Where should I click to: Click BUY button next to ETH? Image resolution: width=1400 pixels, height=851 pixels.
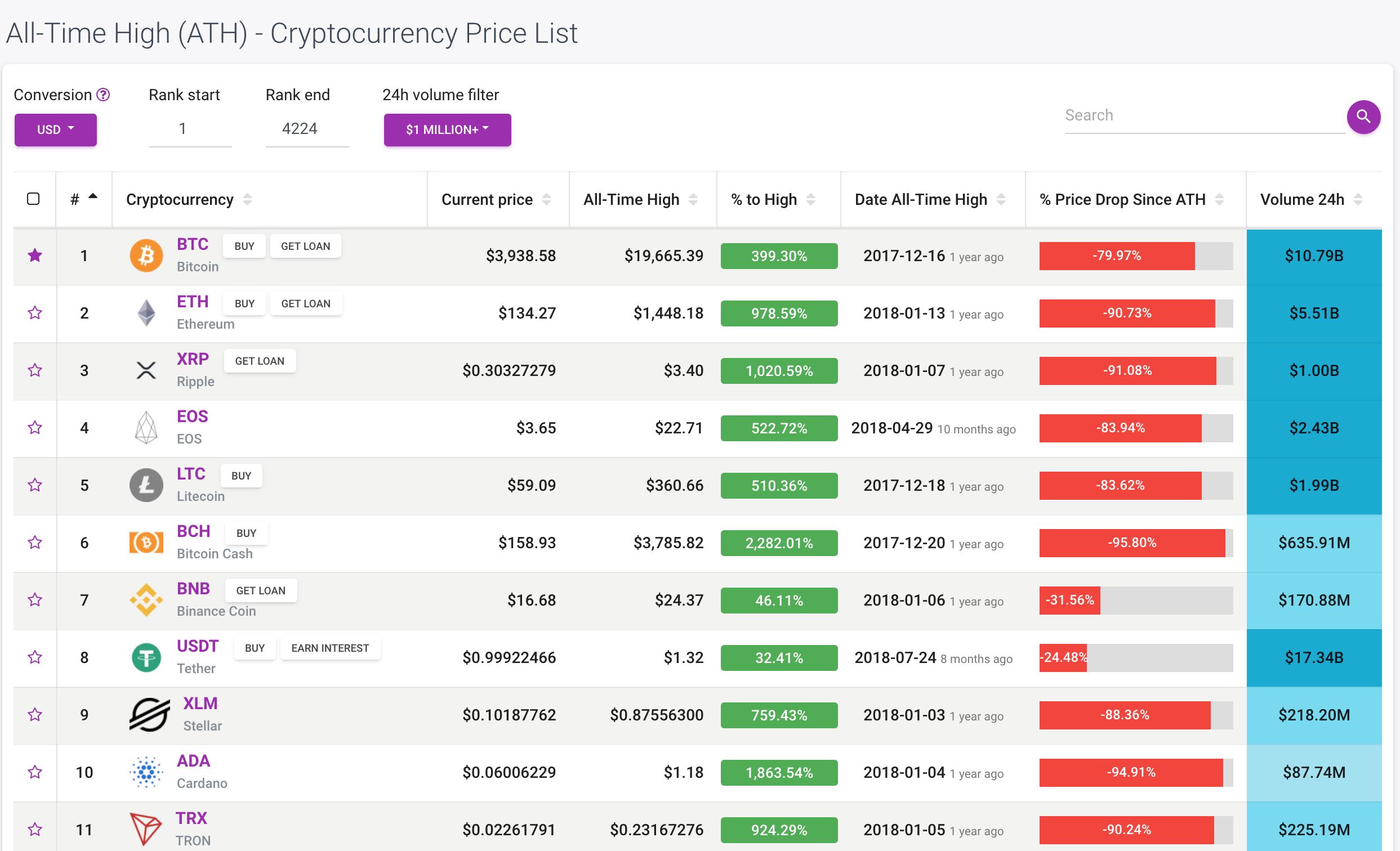[244, 303]
